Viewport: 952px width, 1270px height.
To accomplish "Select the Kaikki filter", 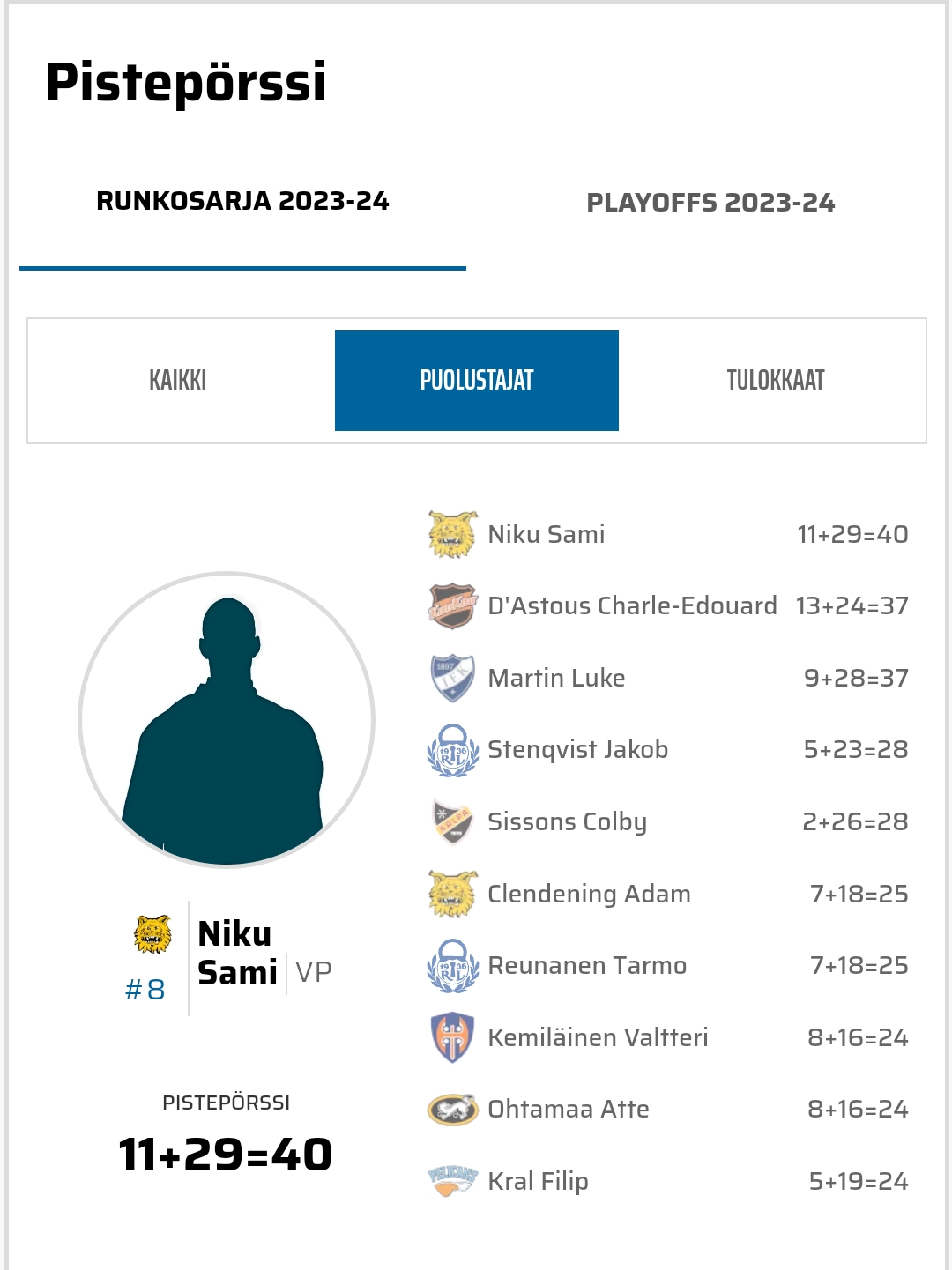I will [178, 381].
